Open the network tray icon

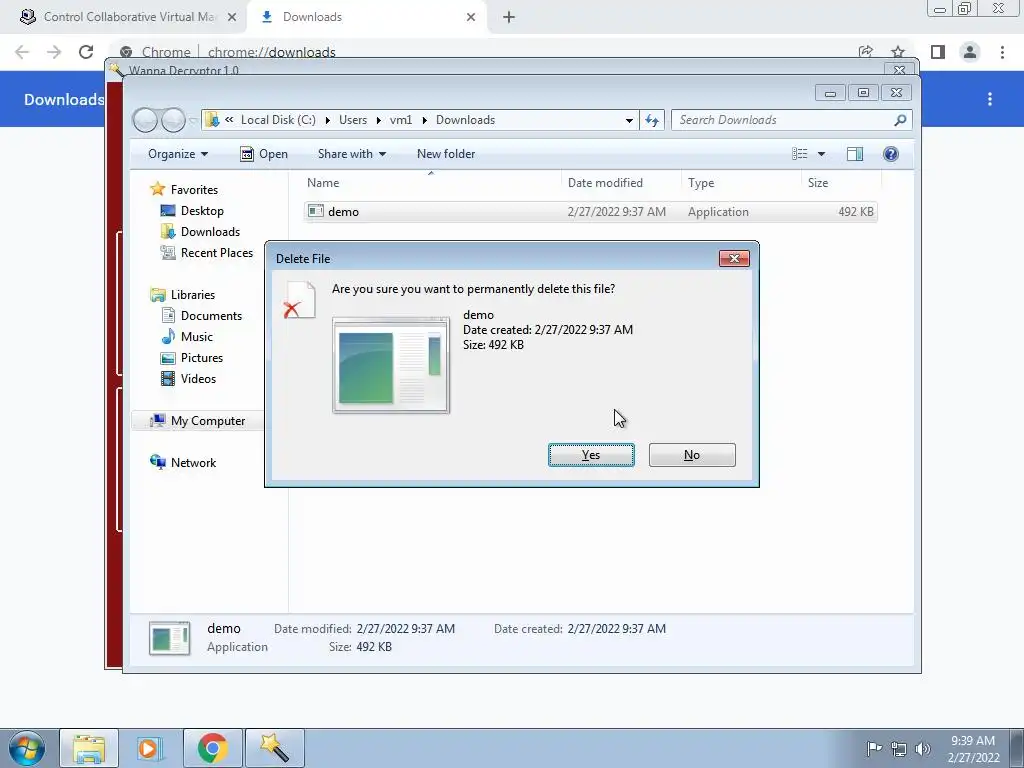pyautogui.click(x=899, y=749)
